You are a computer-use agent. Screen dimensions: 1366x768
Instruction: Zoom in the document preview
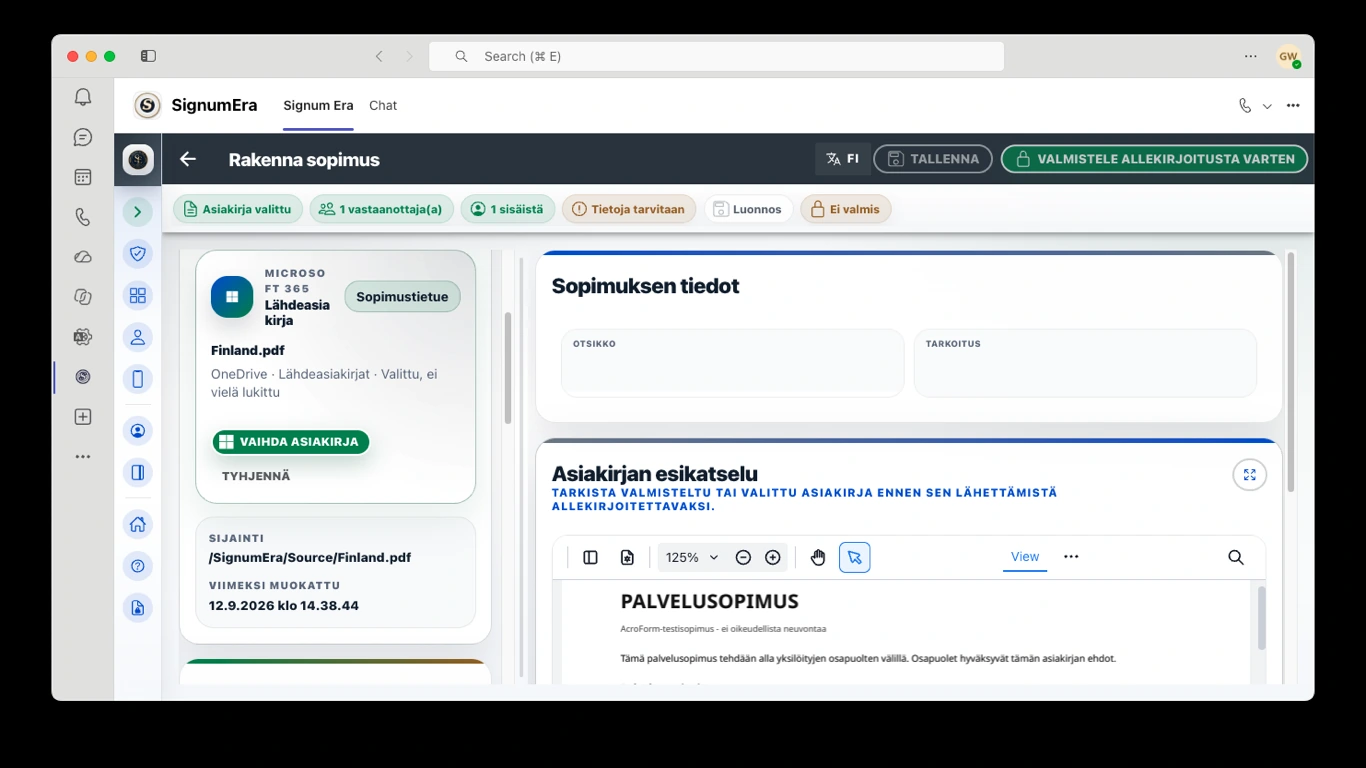[x=773, y=557]
